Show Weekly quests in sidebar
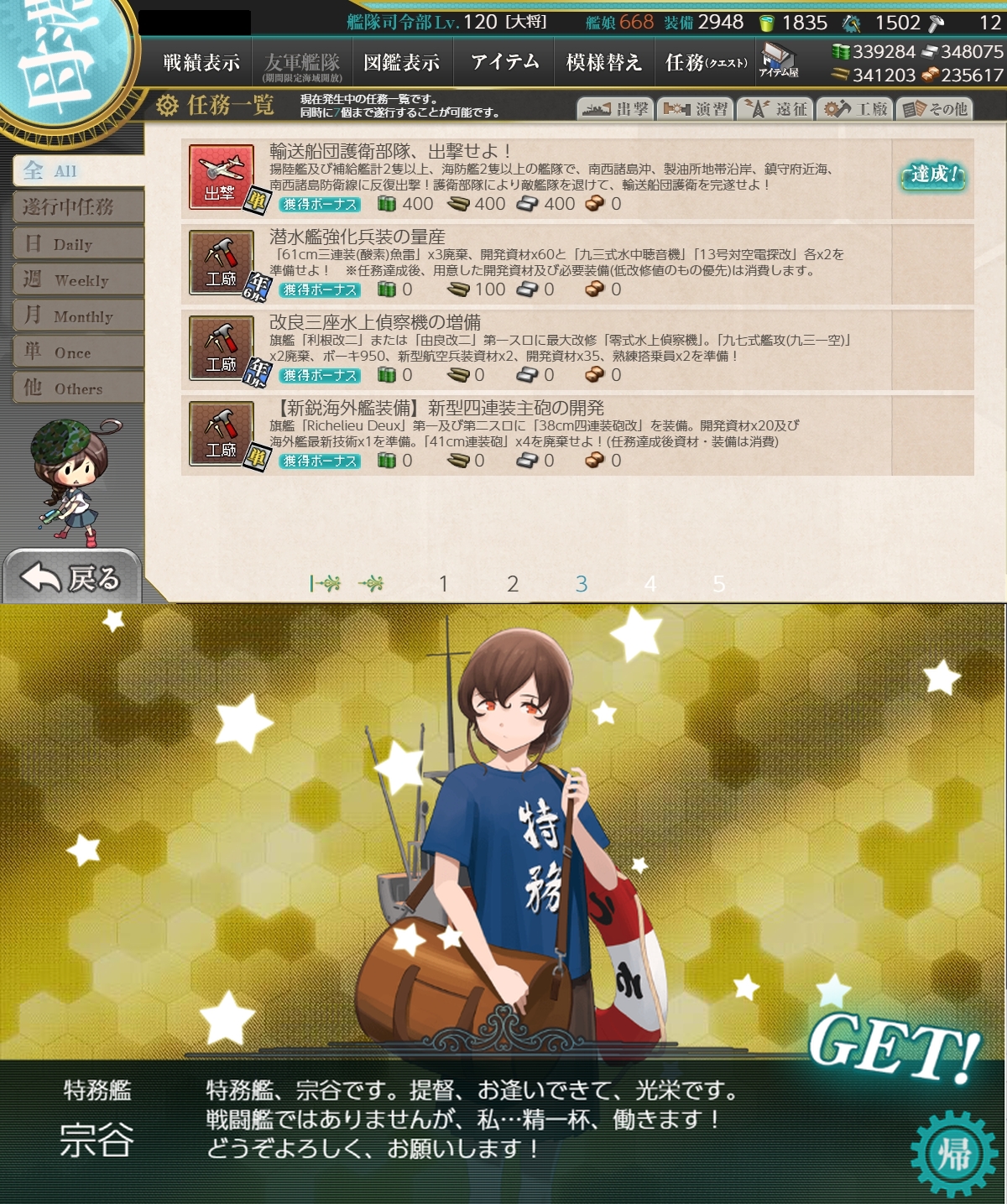The width and height of the screenshot is (1007, 1204). pyautogui.click(x=78, y=280)
